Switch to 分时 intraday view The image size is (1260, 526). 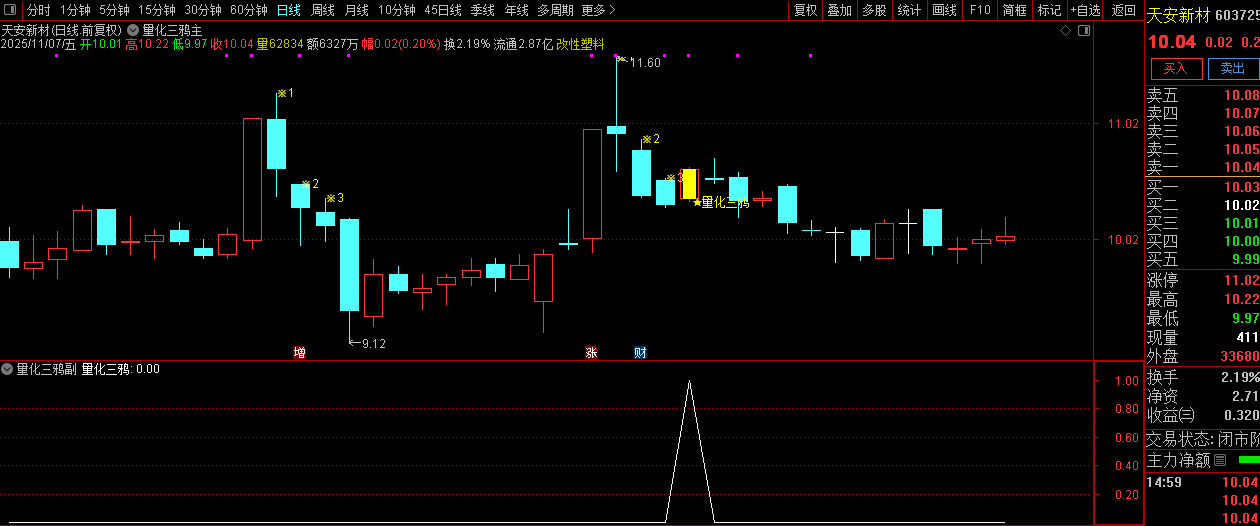click(38, 10)
